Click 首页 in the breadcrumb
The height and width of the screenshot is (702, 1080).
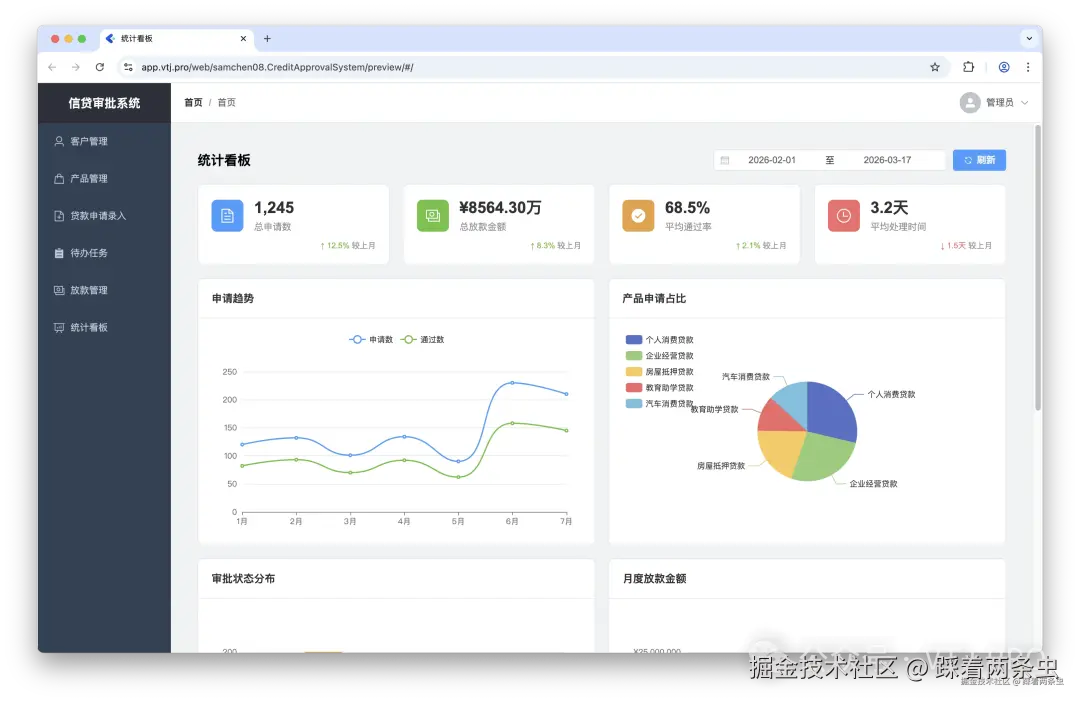(x=192, y=102)
